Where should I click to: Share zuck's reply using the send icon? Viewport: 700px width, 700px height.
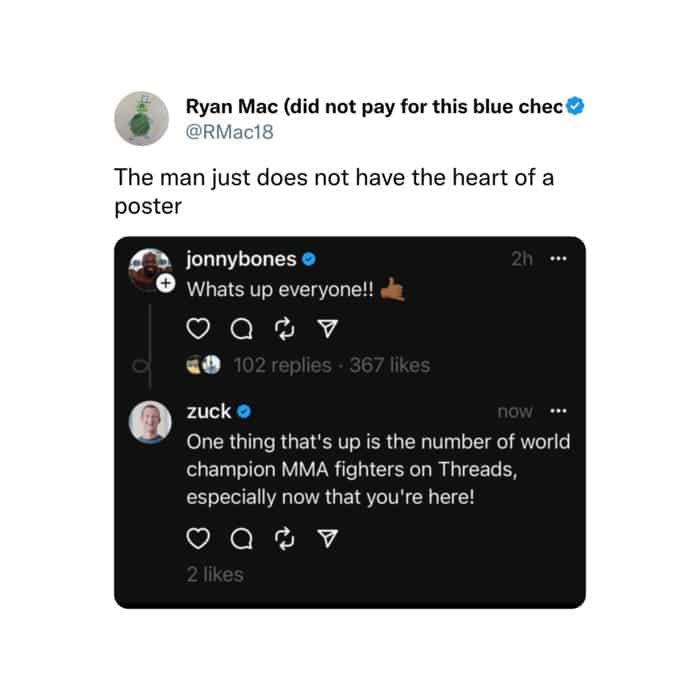pyautogui.click(x=327, y=539)
